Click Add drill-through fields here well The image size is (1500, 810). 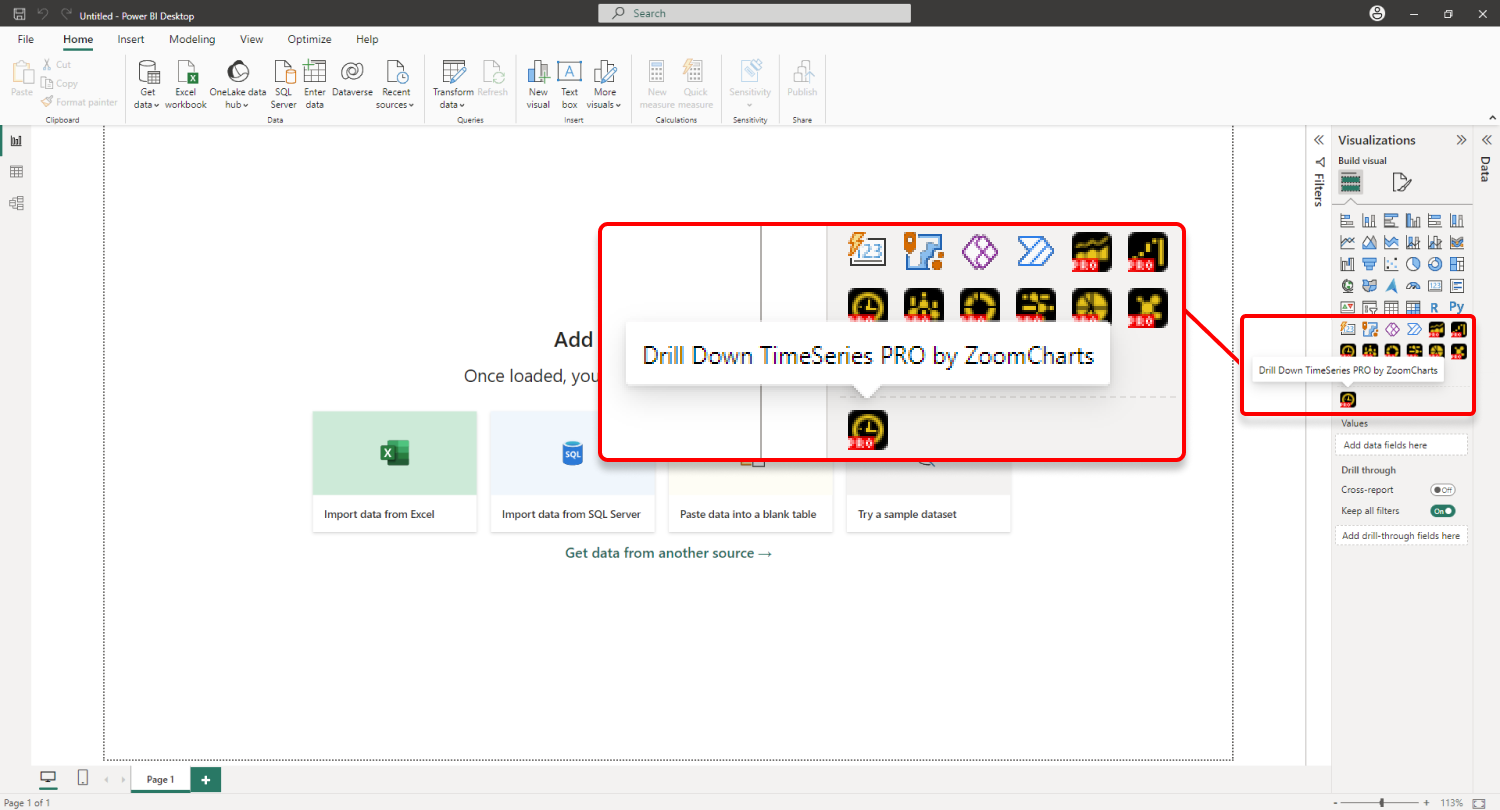(1402, 536)
